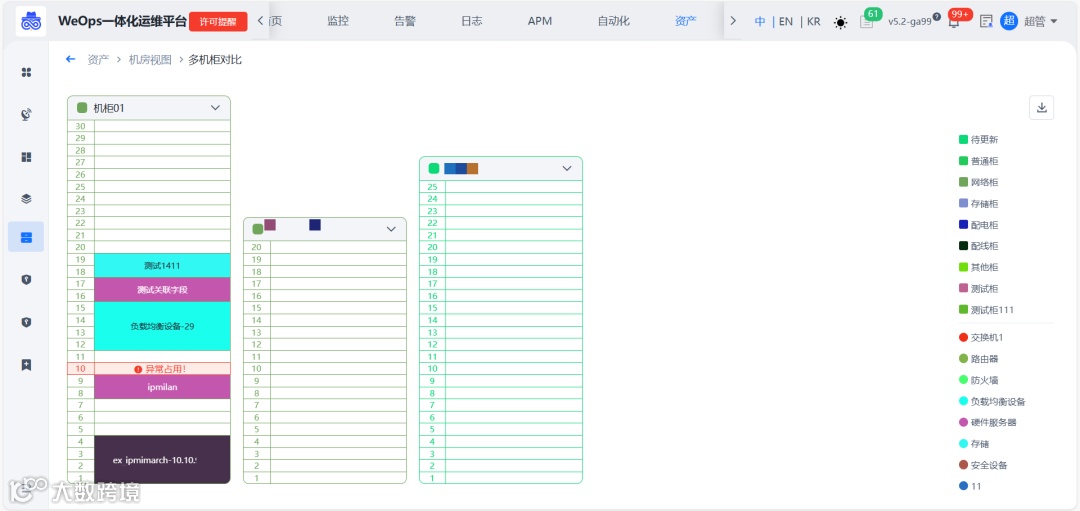The width and height of the screenshot is (1080, 511).
Task: Click the blue 超 avatar
Action: (x=1009, y=21)
